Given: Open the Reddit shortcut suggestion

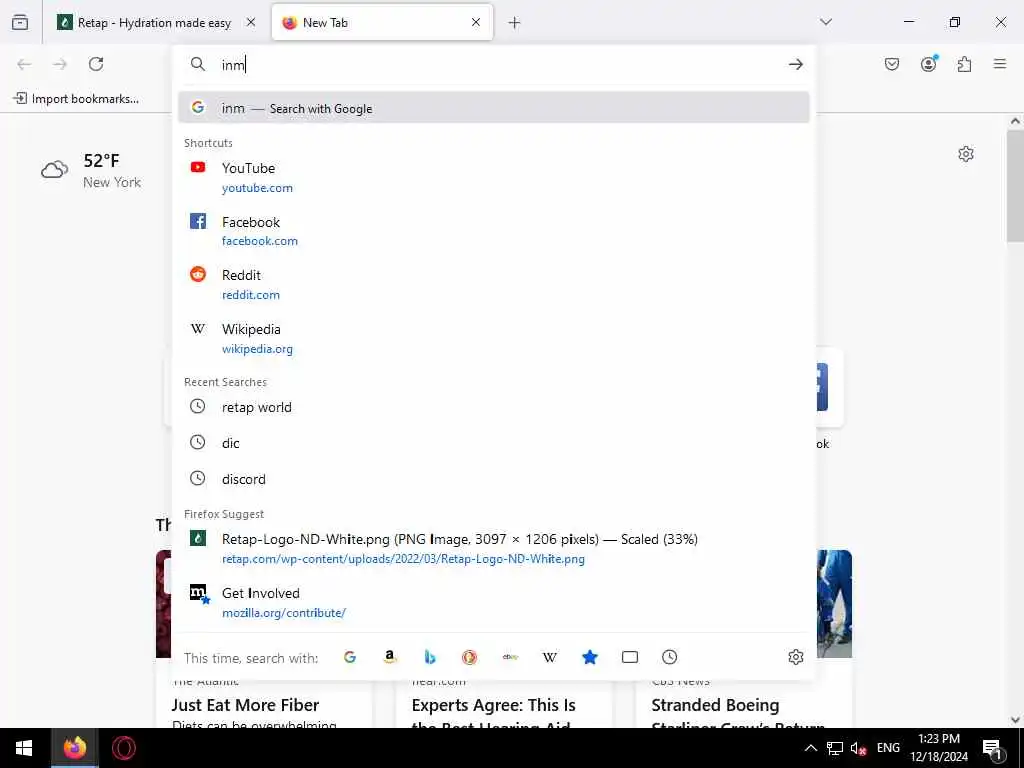Looking at the screenshot, I should coord(494,285).
